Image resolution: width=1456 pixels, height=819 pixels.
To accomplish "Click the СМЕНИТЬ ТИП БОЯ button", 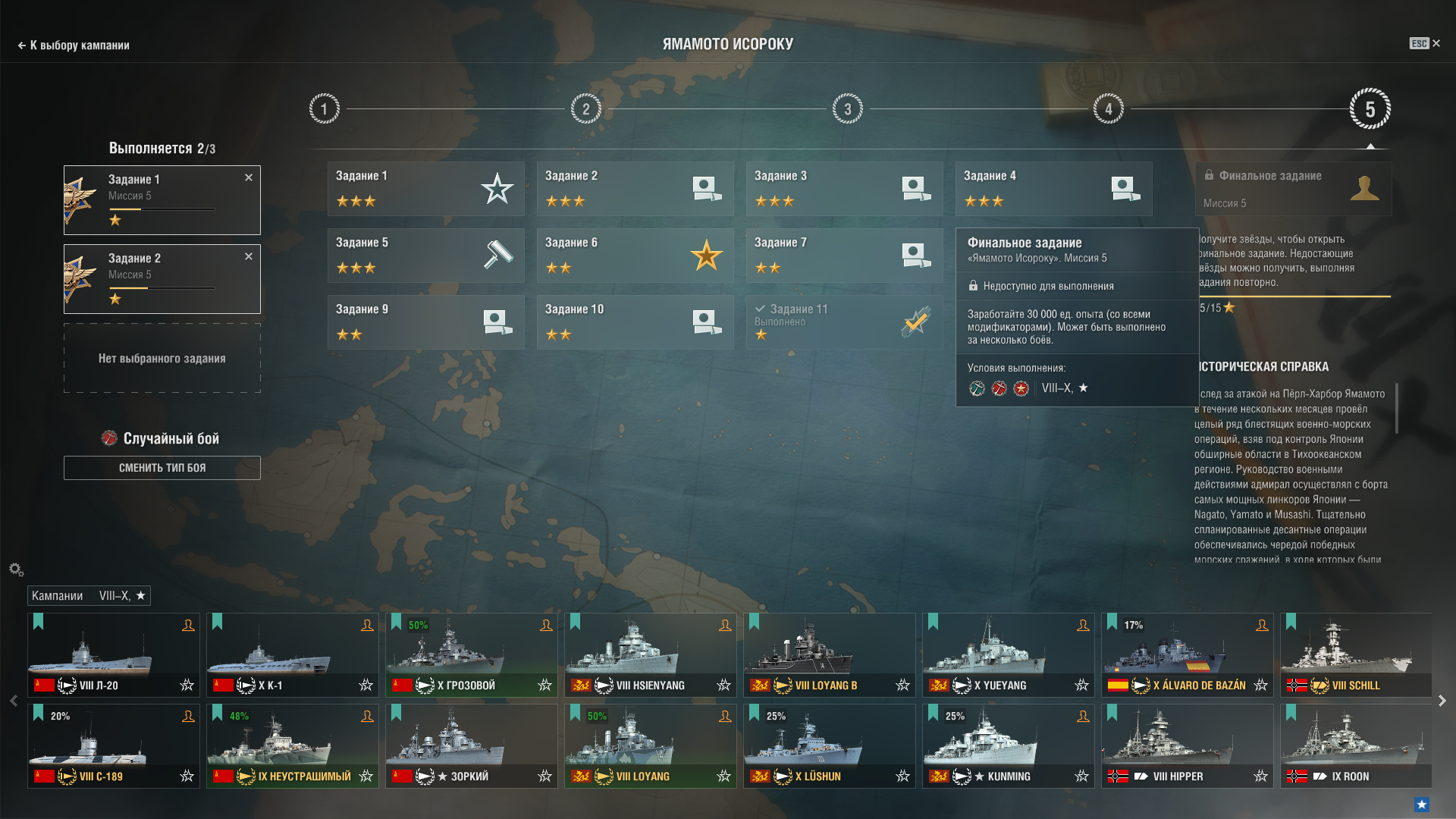I will tap(162, 468).
